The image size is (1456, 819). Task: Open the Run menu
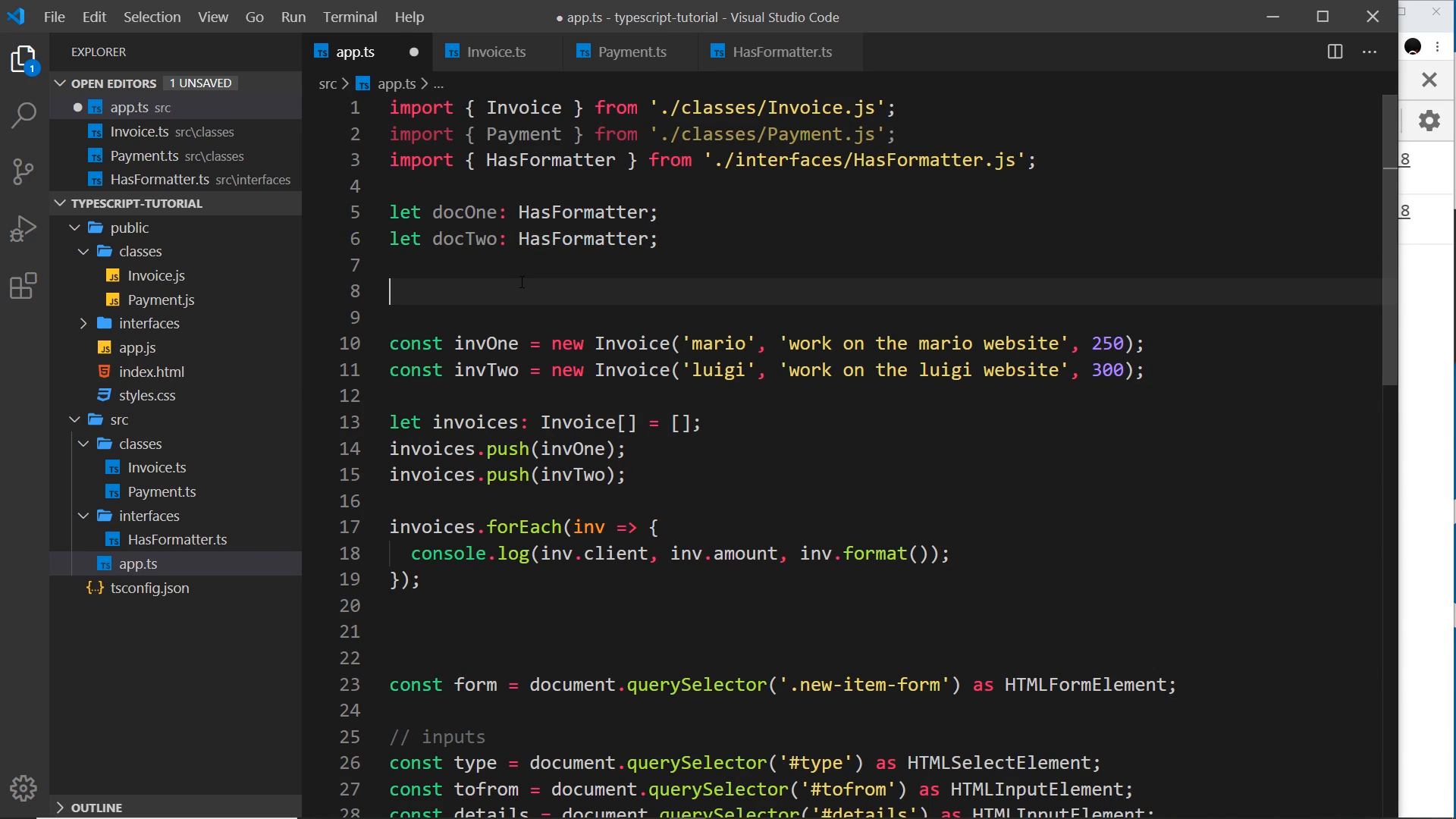293,17
